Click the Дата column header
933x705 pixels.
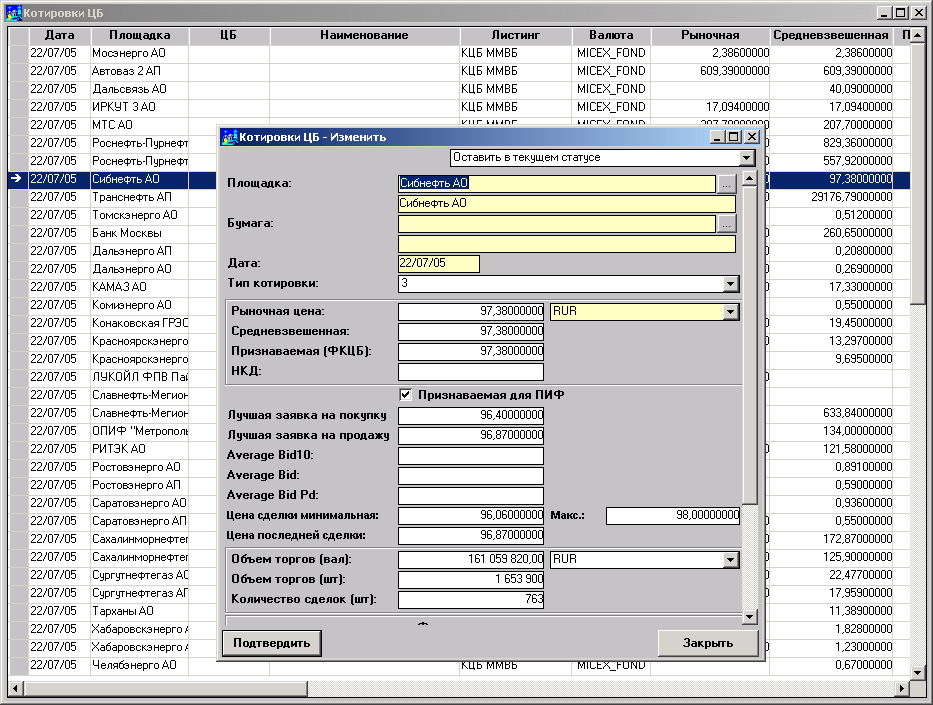tap(60, 35)
